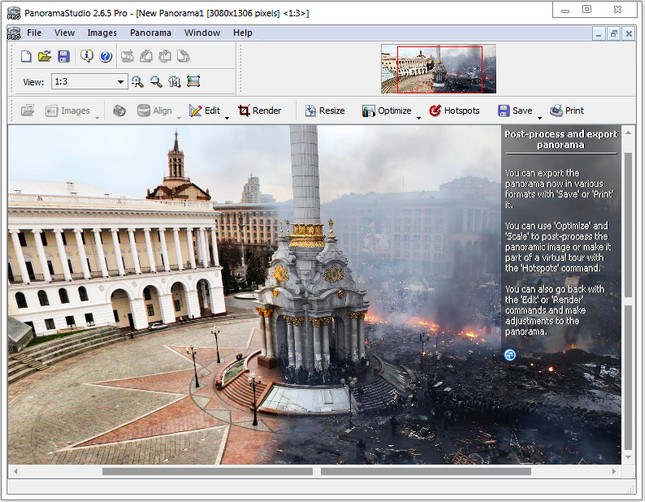
Task: Expand the Edit button dropdown arrow
Action: click(x=227, y=117)
